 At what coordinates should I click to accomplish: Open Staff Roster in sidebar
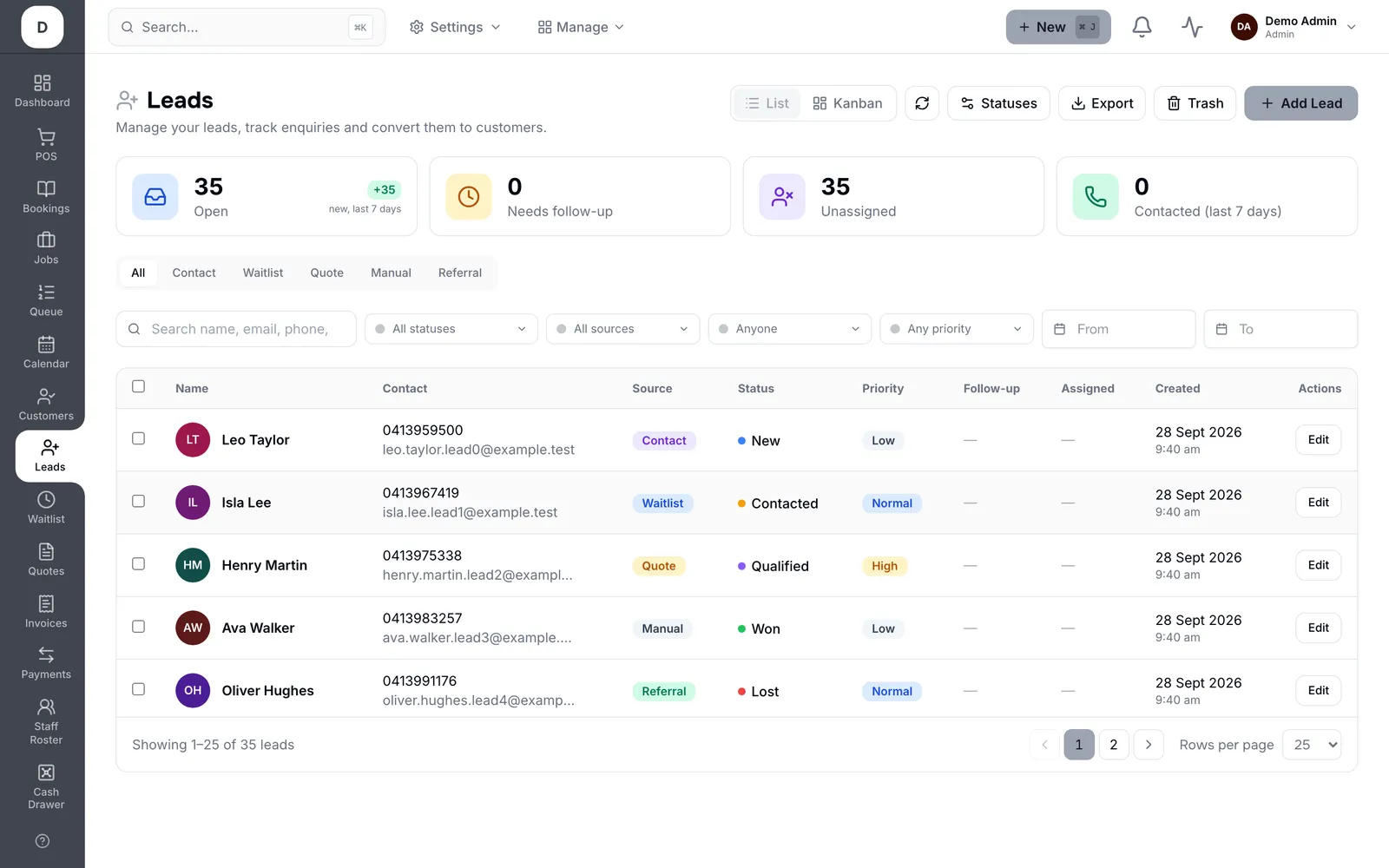click(x=46, y=721)
